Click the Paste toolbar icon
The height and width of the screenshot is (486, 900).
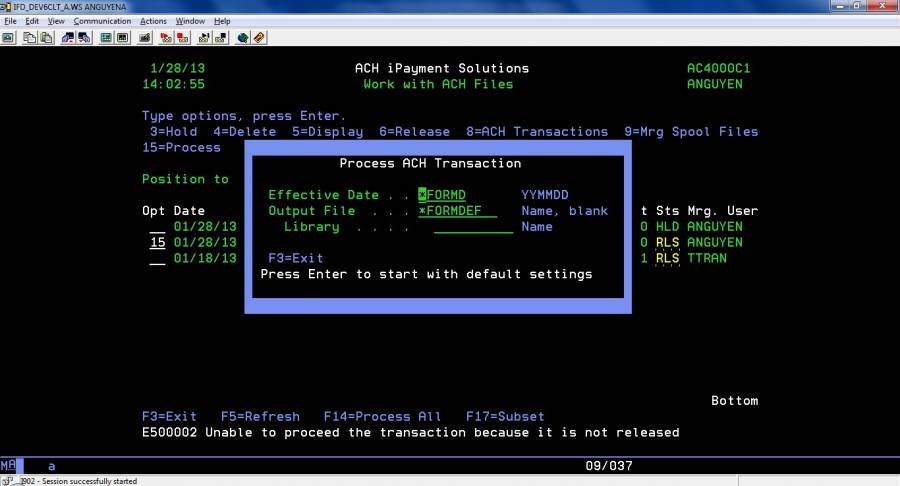[x=46, y=38]
